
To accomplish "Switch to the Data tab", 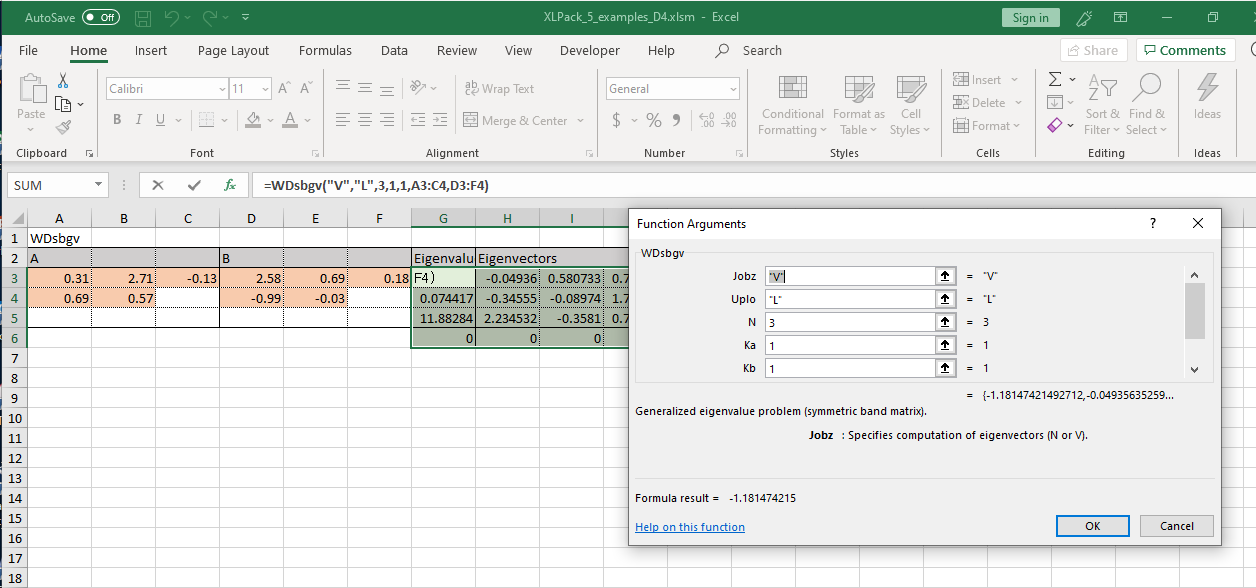I will (x=394, y=50).
